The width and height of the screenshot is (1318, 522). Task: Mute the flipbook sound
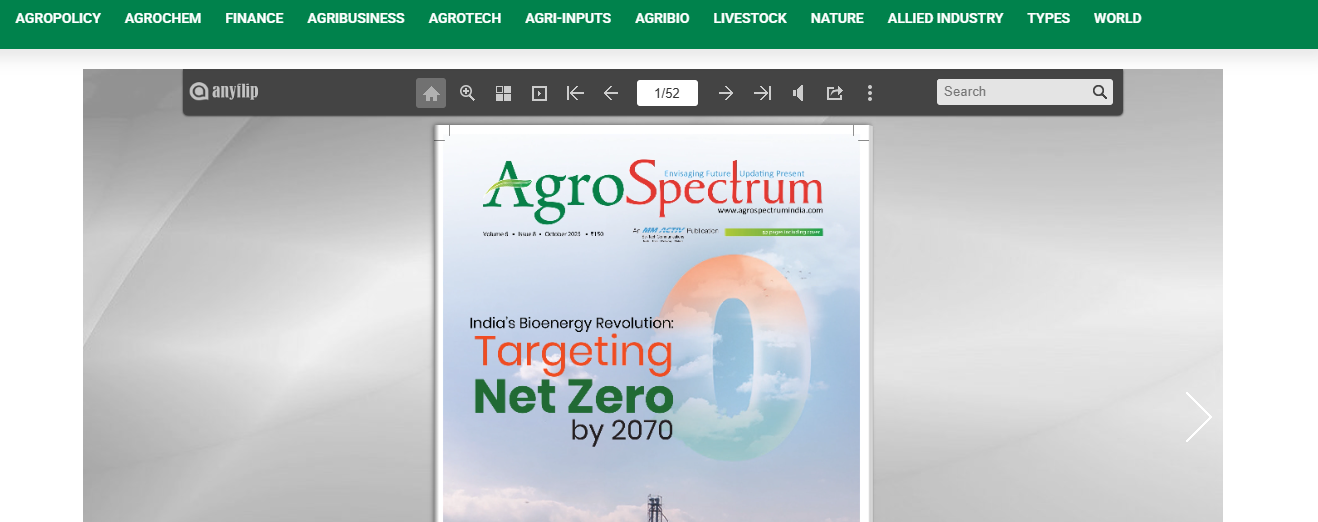coord(798,93)
